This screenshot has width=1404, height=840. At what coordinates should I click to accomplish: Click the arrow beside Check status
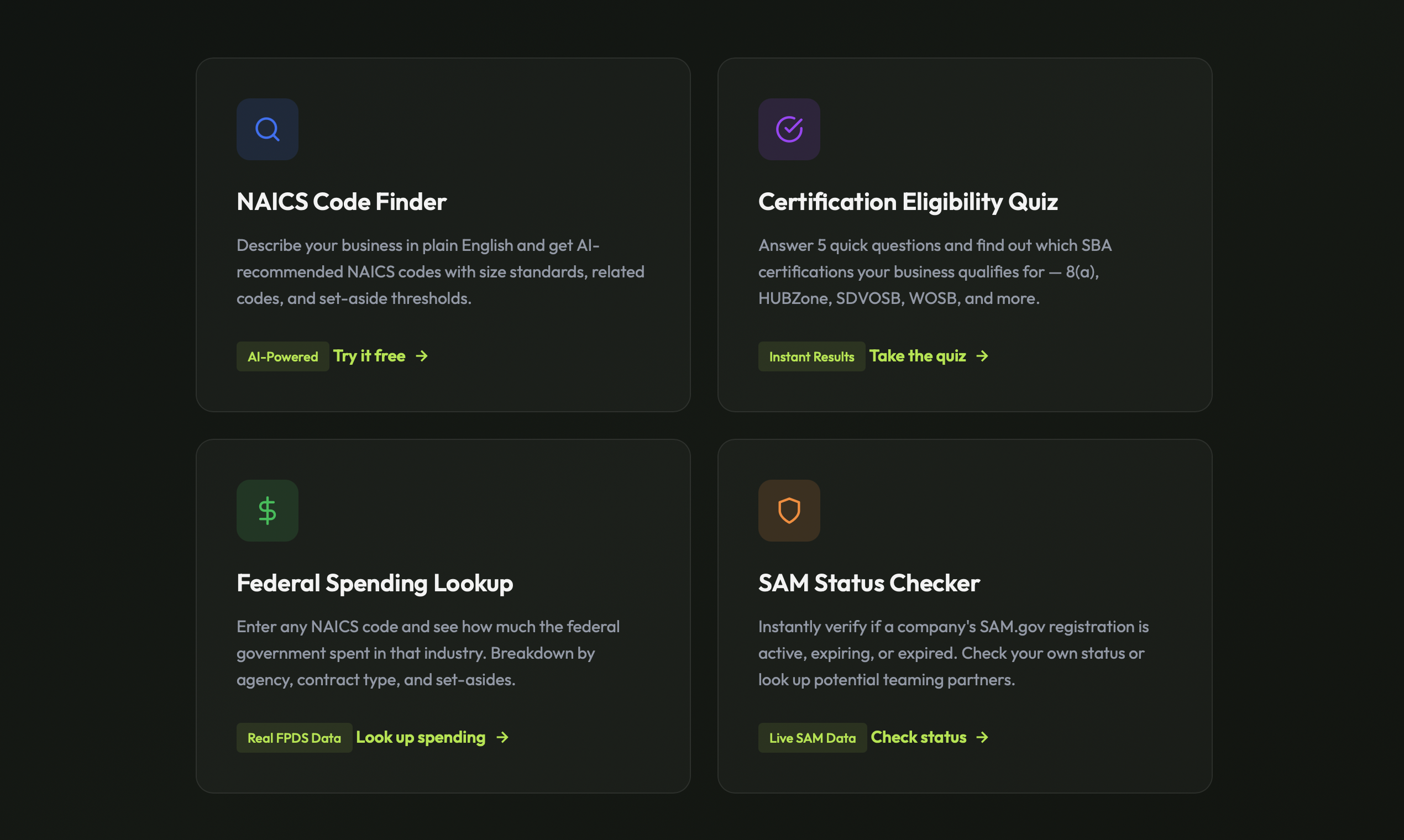[x=982, y=737]
